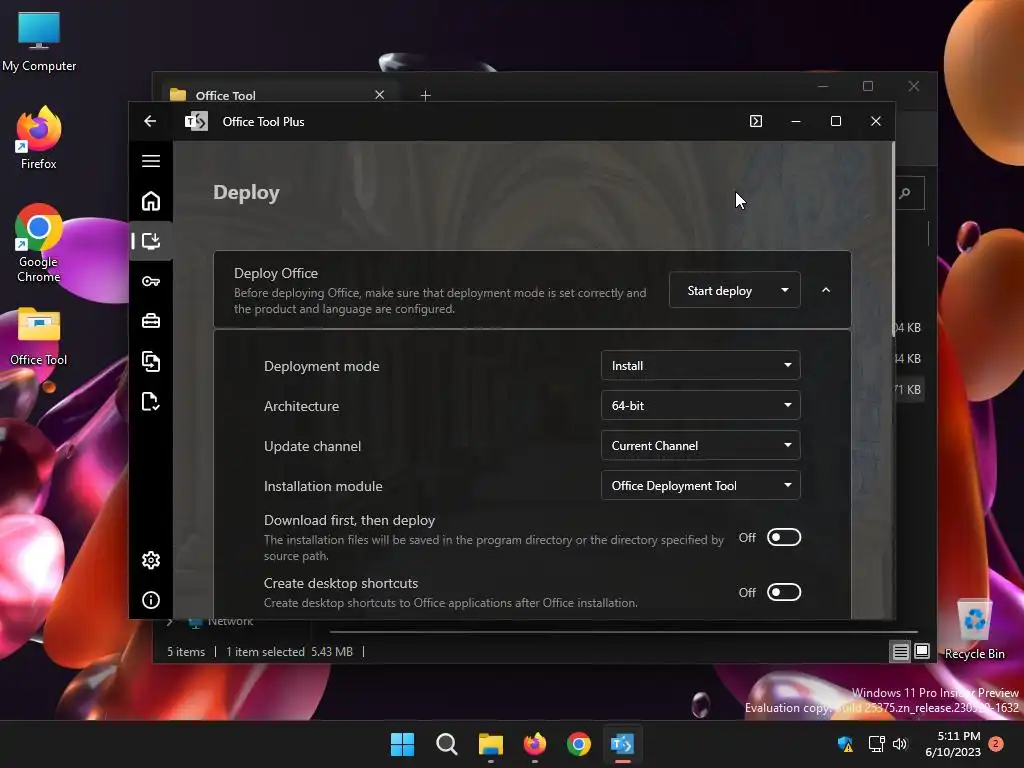Open Start deploy dropdown arrow
Viewport: 1024px width, 768px height.
785,290
